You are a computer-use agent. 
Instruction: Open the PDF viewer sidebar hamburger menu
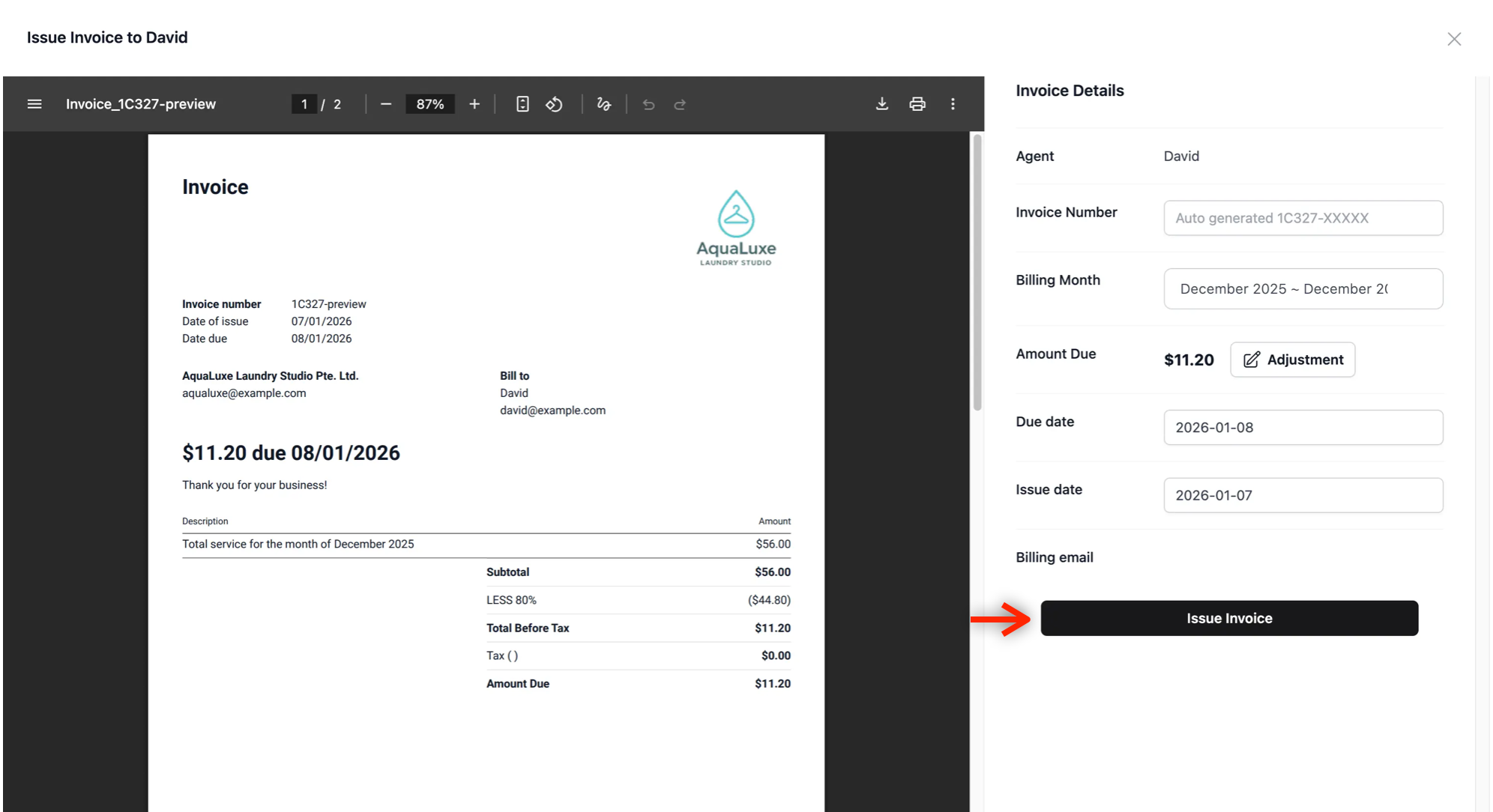tap(34, 104)
